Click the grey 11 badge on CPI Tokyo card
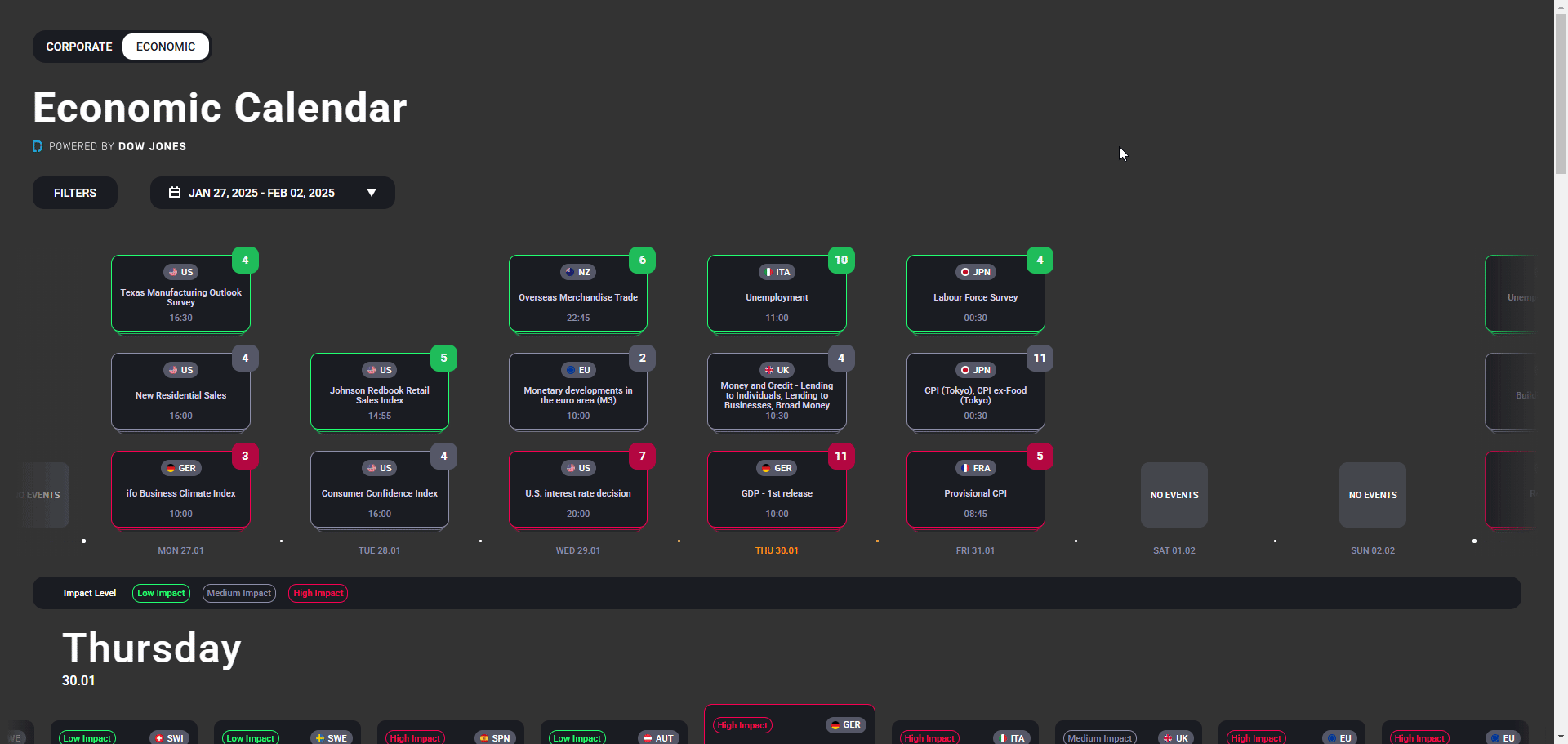This screenshot has width=1568, height=744. [x=1040, y=358]
